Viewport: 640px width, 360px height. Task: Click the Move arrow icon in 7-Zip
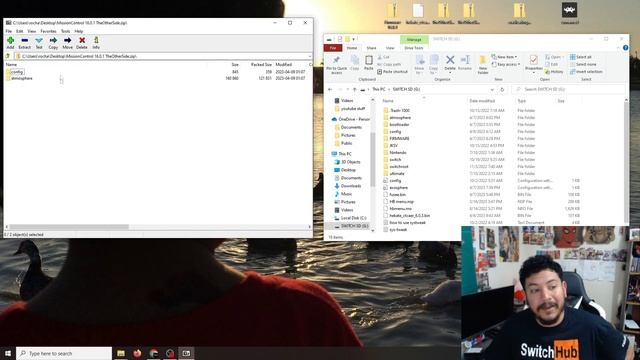click(x=67, y=40)
